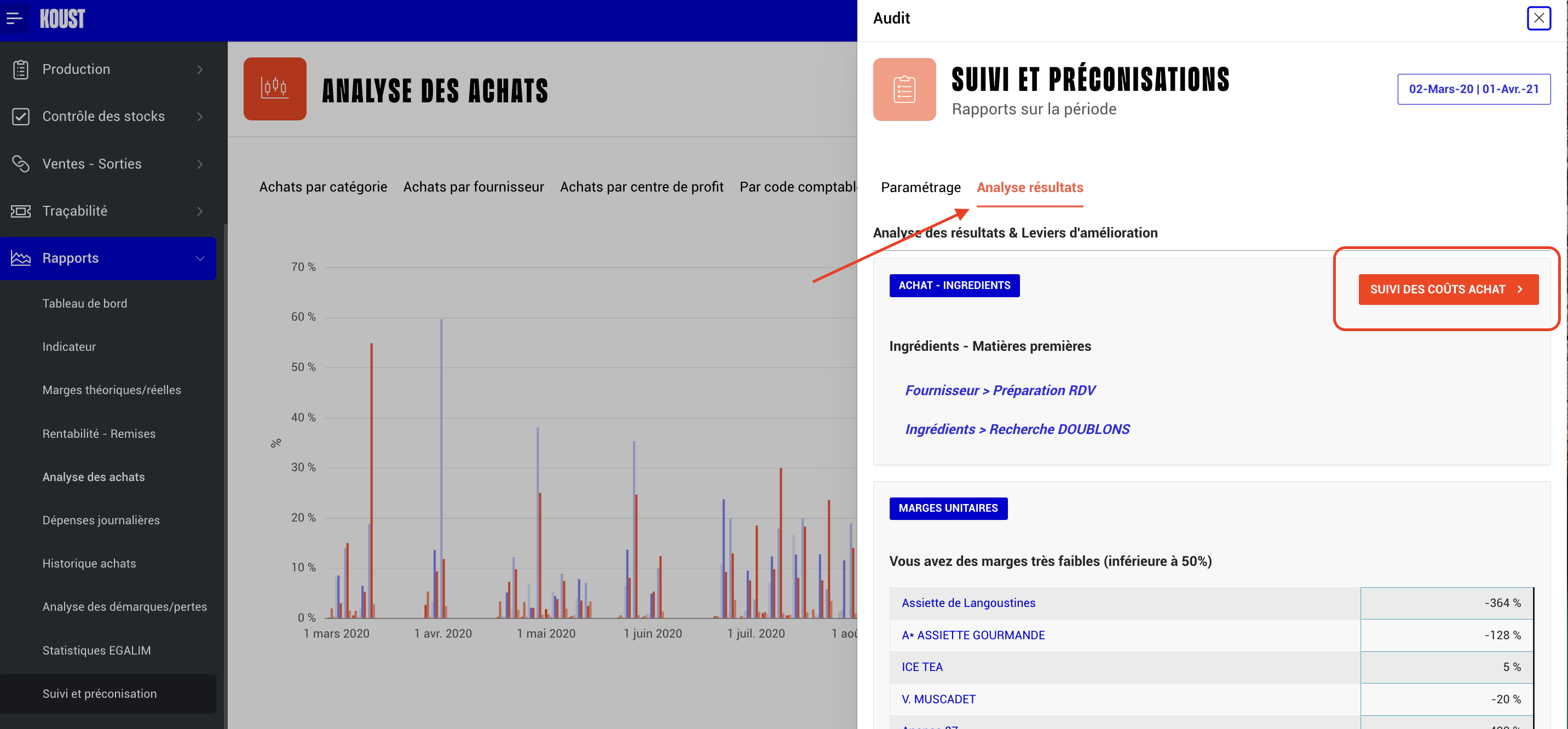Click the -364 % margin value
The image size is (1568, 729).
[x=1502, y=603]
